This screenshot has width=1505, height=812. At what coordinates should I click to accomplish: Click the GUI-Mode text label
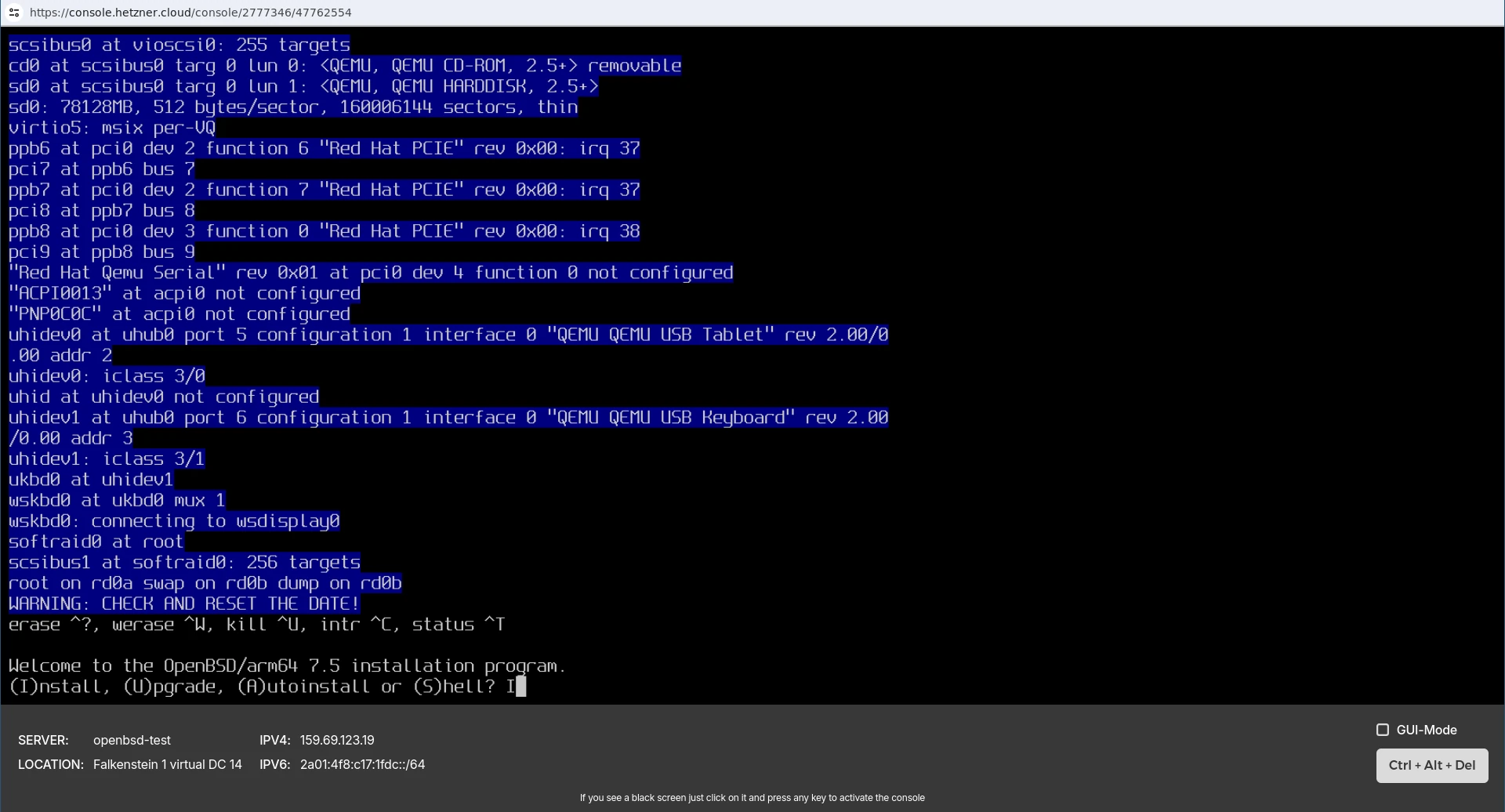point(1425,729)
